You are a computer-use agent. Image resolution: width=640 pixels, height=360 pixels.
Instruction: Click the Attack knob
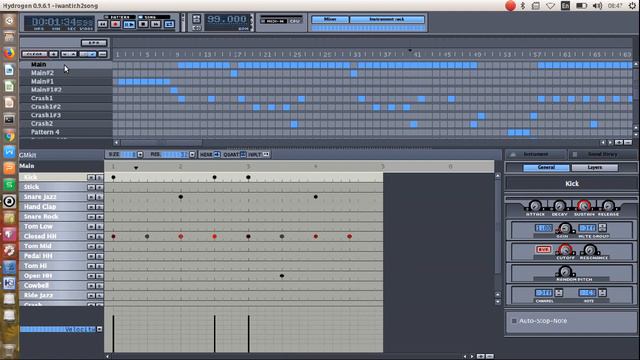point(535,206)
